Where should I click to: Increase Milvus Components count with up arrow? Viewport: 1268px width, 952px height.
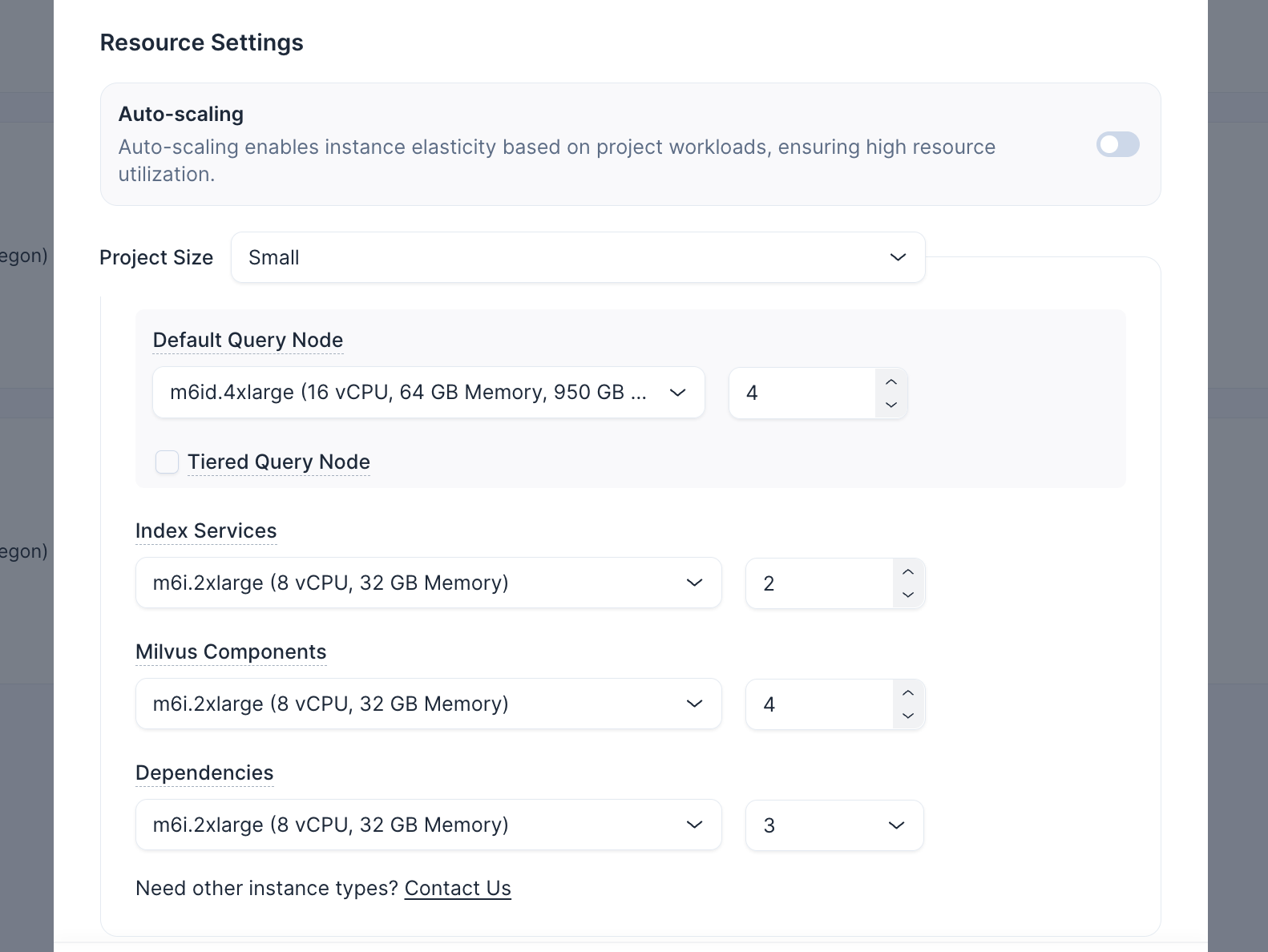coord(908,693)
